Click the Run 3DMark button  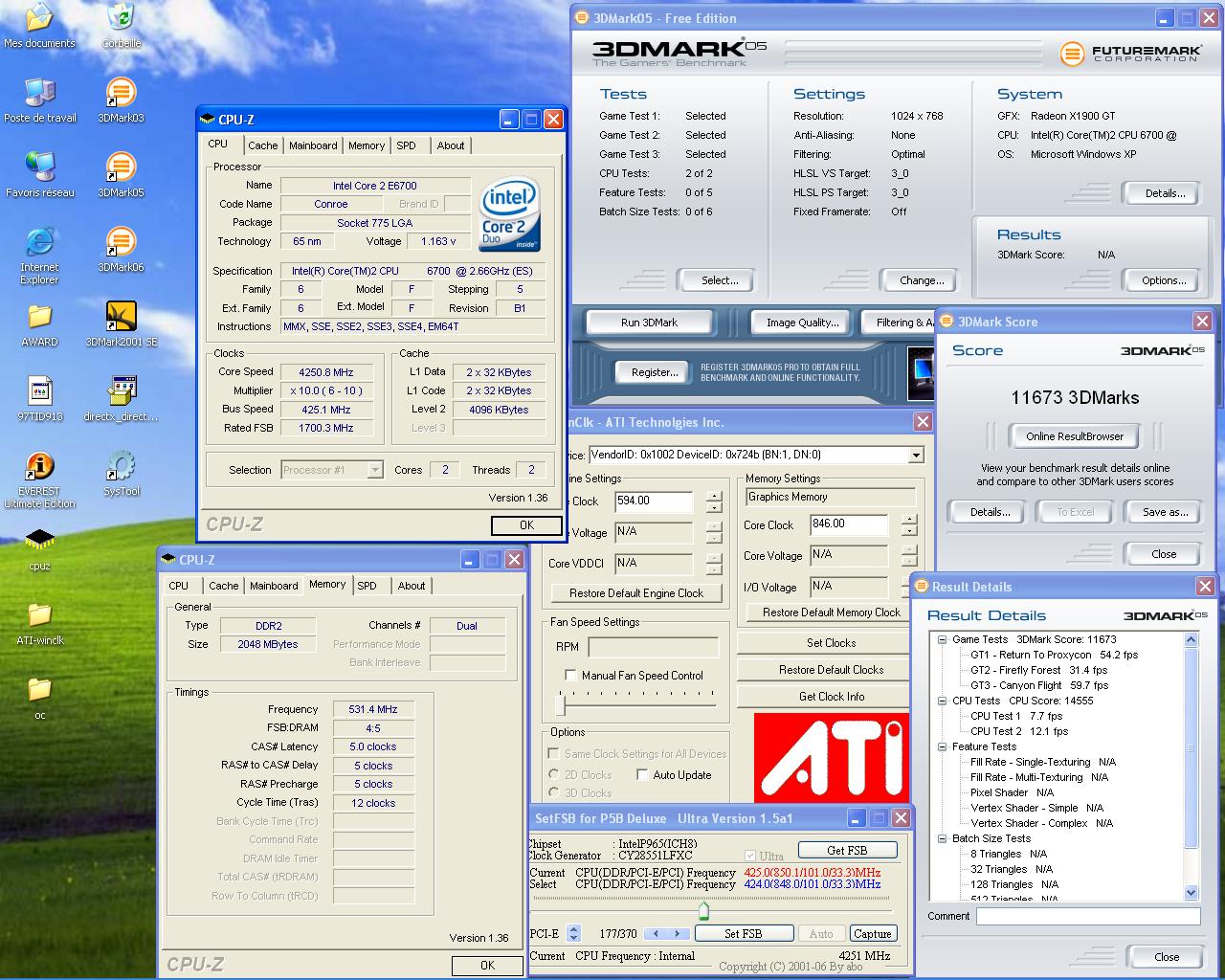coord(649,323)
